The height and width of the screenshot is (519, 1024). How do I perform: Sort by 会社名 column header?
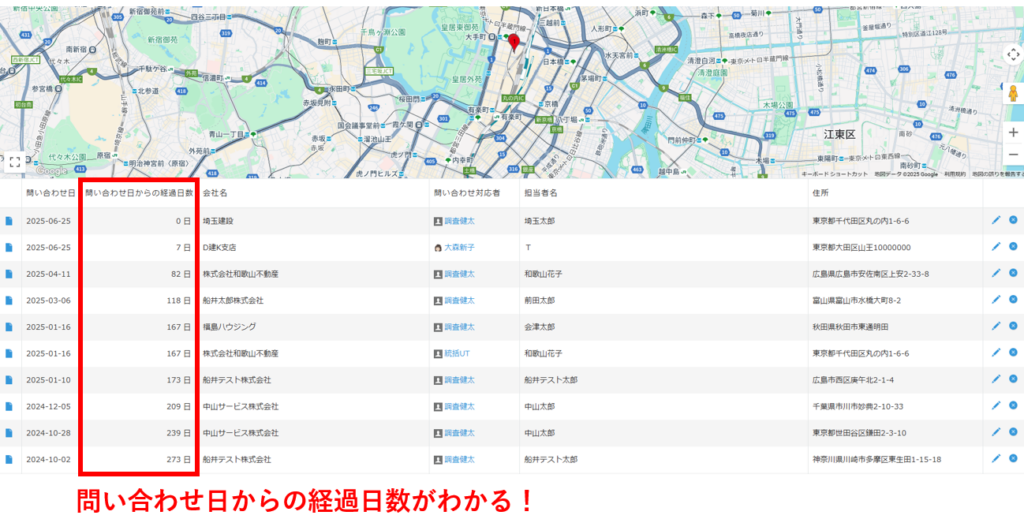click(x=215, y=193)
